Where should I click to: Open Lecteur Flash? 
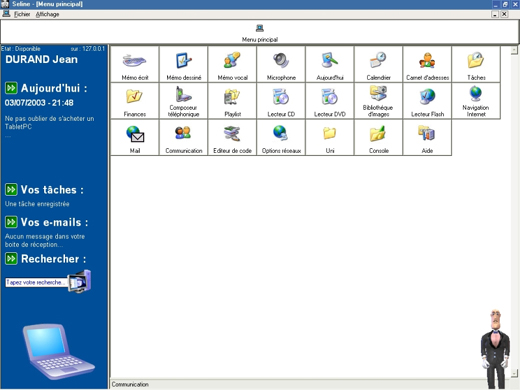[427, 101]
